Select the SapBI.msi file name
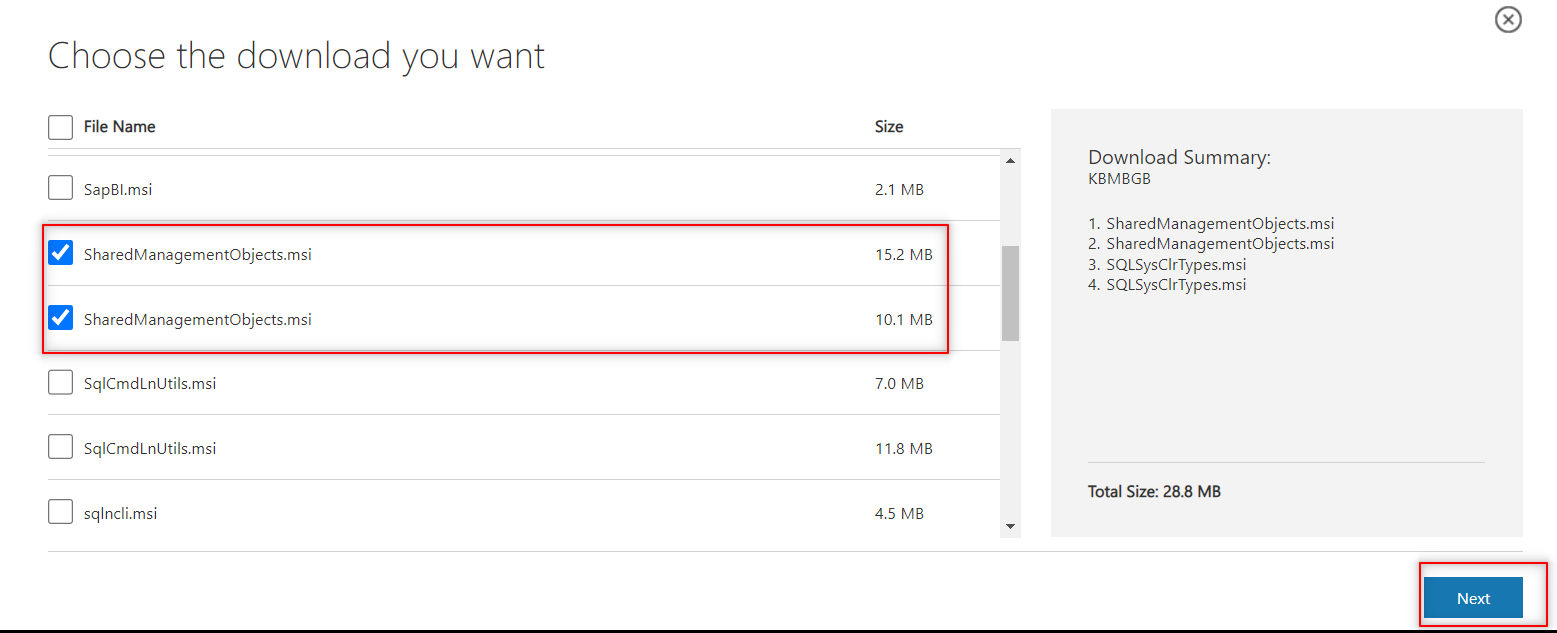The width and height of the screenshot is (1557, 633). point(118,189)
